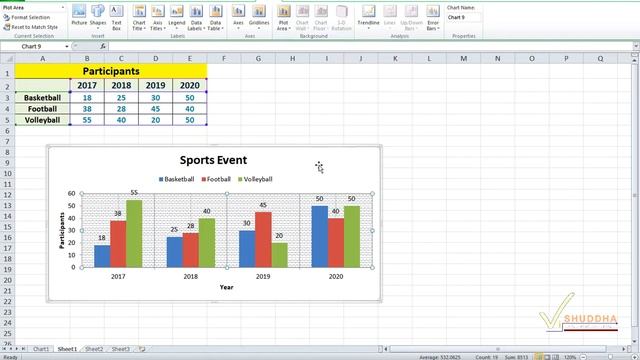Open the Gridlines options
640x360 pixels.
[x=259, y=16]
